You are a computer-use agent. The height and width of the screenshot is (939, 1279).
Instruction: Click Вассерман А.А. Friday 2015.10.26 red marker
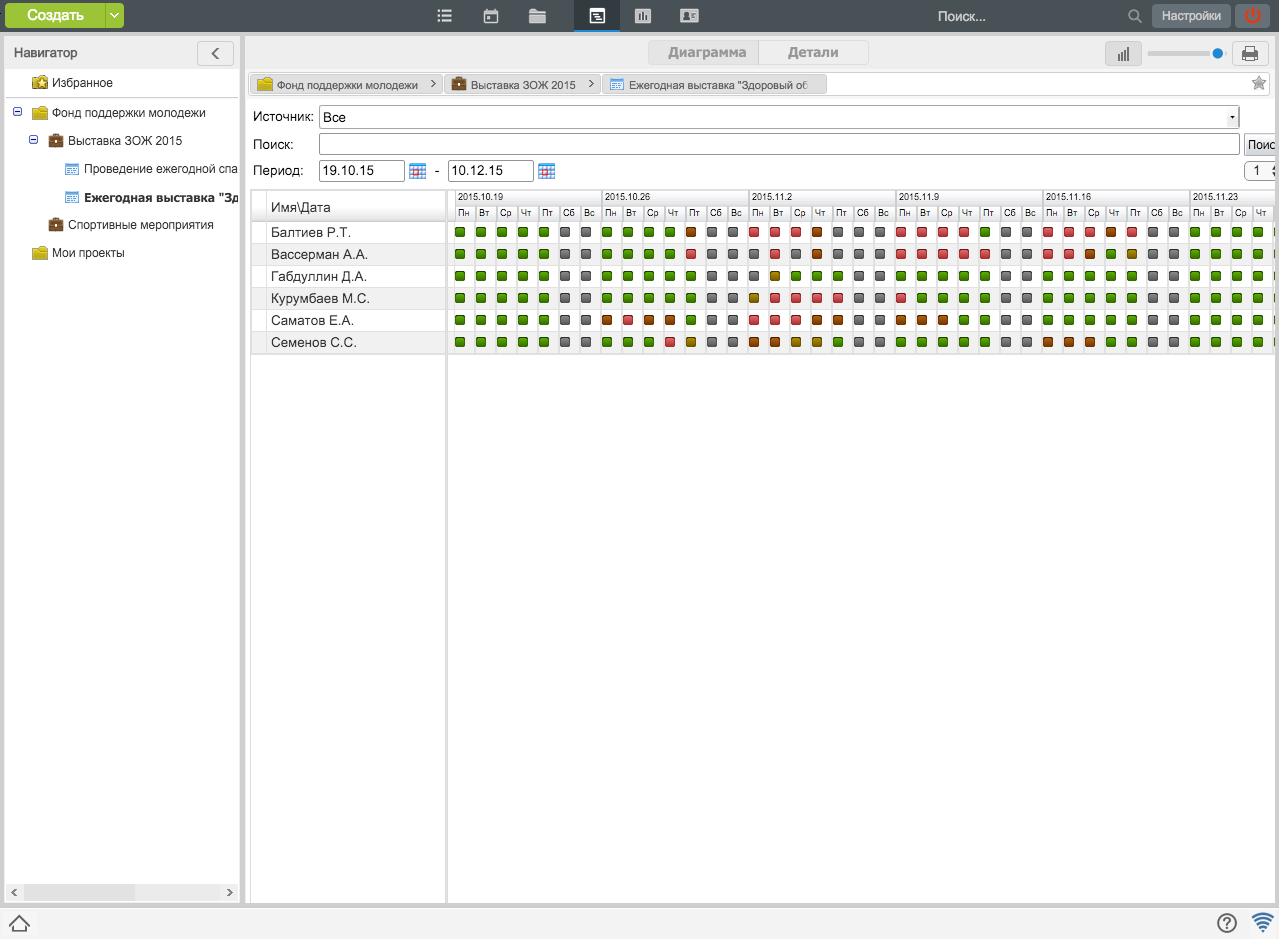(691, 254)
